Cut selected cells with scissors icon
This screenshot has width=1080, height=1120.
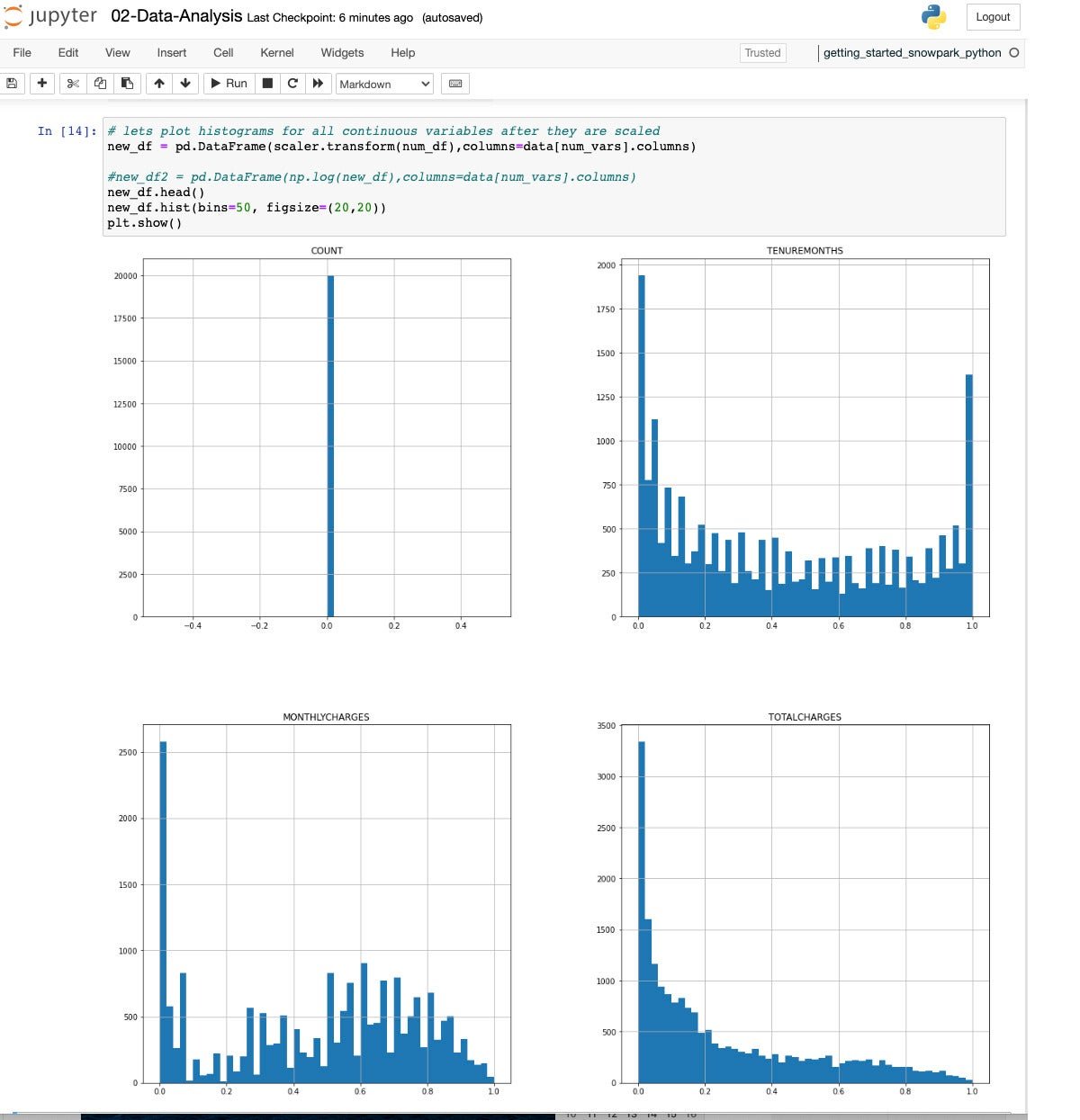tap(73, 84)
